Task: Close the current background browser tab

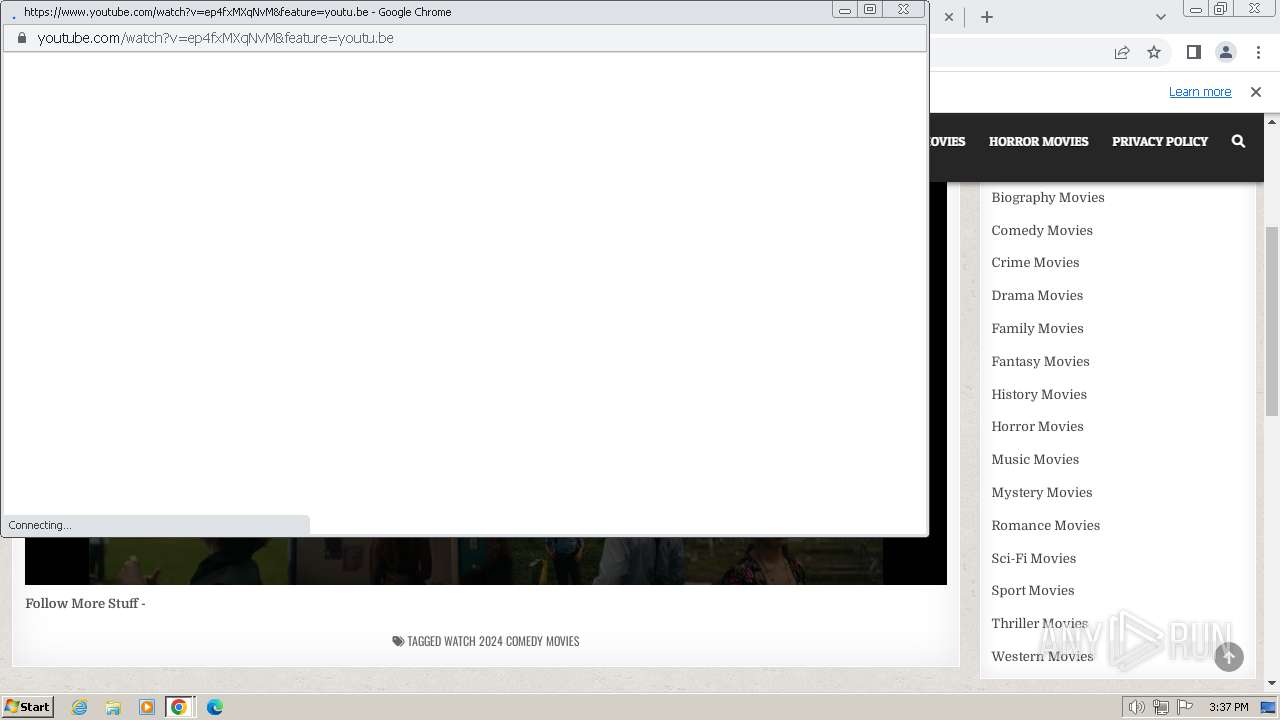Action: coord(949,17)
